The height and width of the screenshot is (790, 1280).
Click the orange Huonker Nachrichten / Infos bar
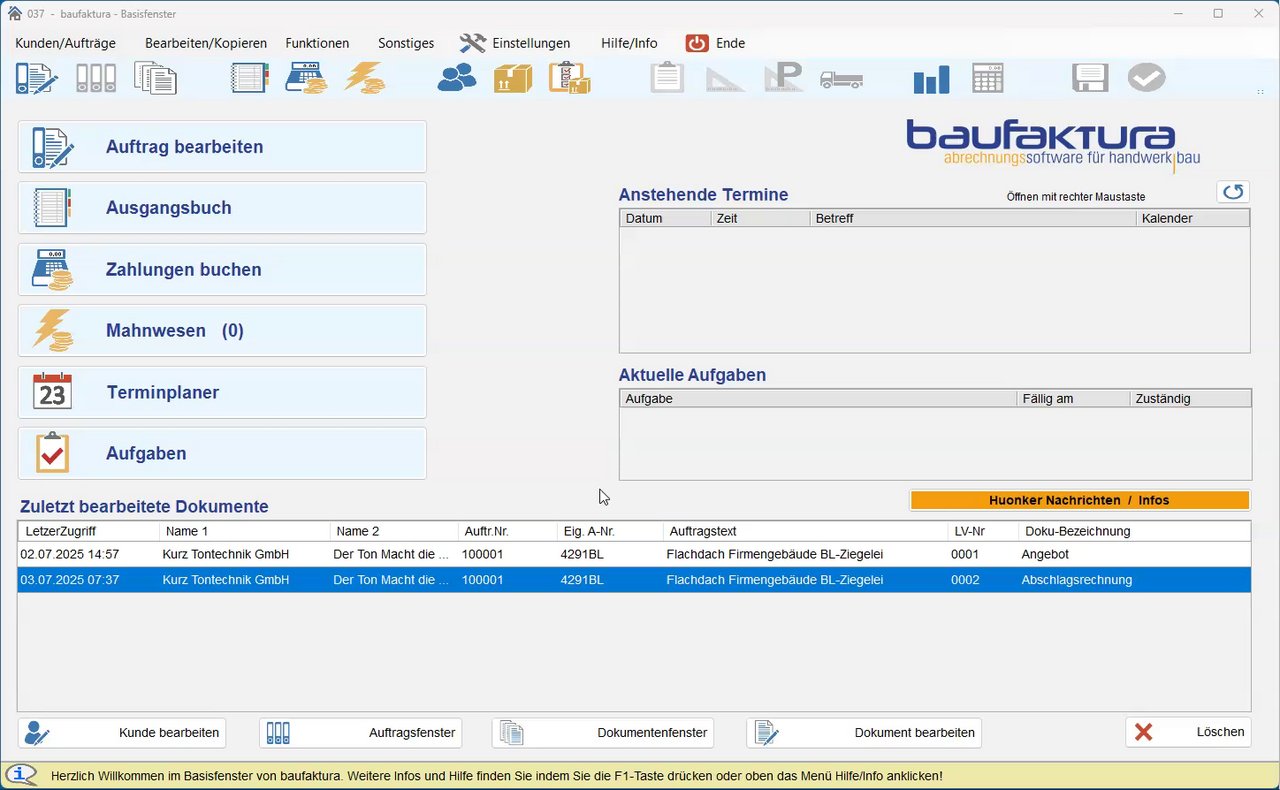(1080, 500)
